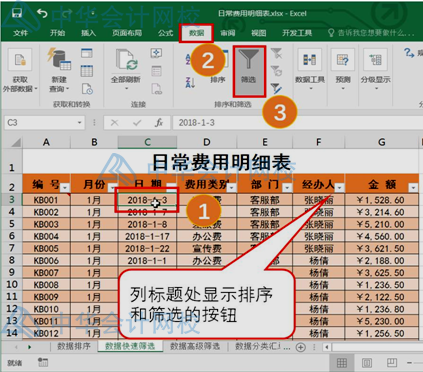Click the clear filter icon beside 筛选

(x=276, y=53)
